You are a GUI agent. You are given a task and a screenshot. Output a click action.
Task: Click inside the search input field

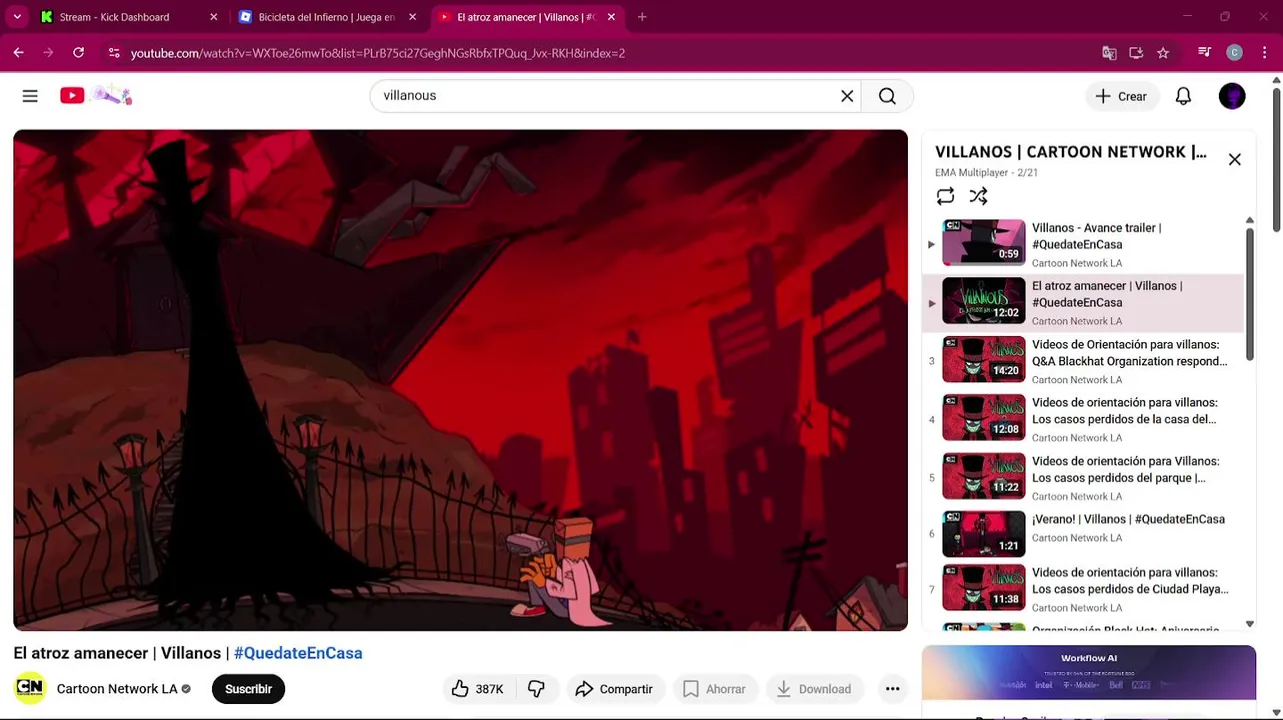(607, 96)
